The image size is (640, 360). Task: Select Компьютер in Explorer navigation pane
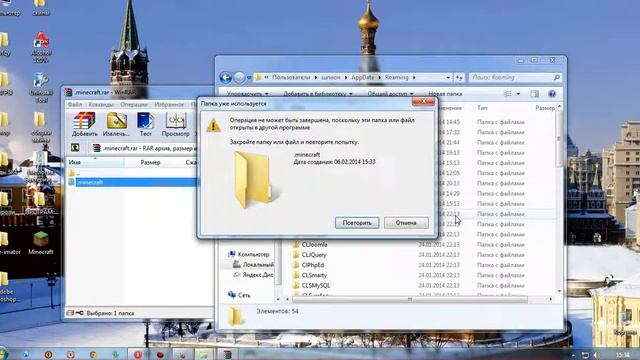pos(249,254)
